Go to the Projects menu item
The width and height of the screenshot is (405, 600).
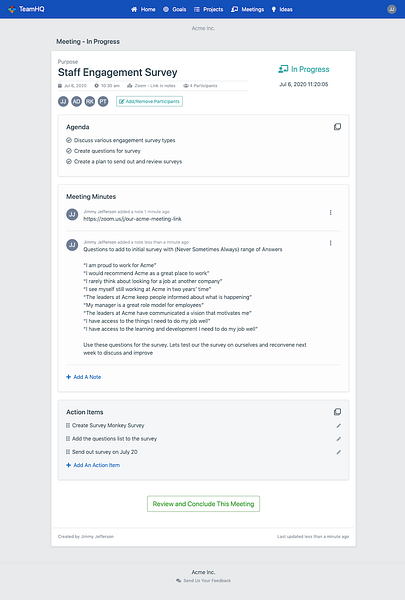pyautogui.click(x=208, y=9)
